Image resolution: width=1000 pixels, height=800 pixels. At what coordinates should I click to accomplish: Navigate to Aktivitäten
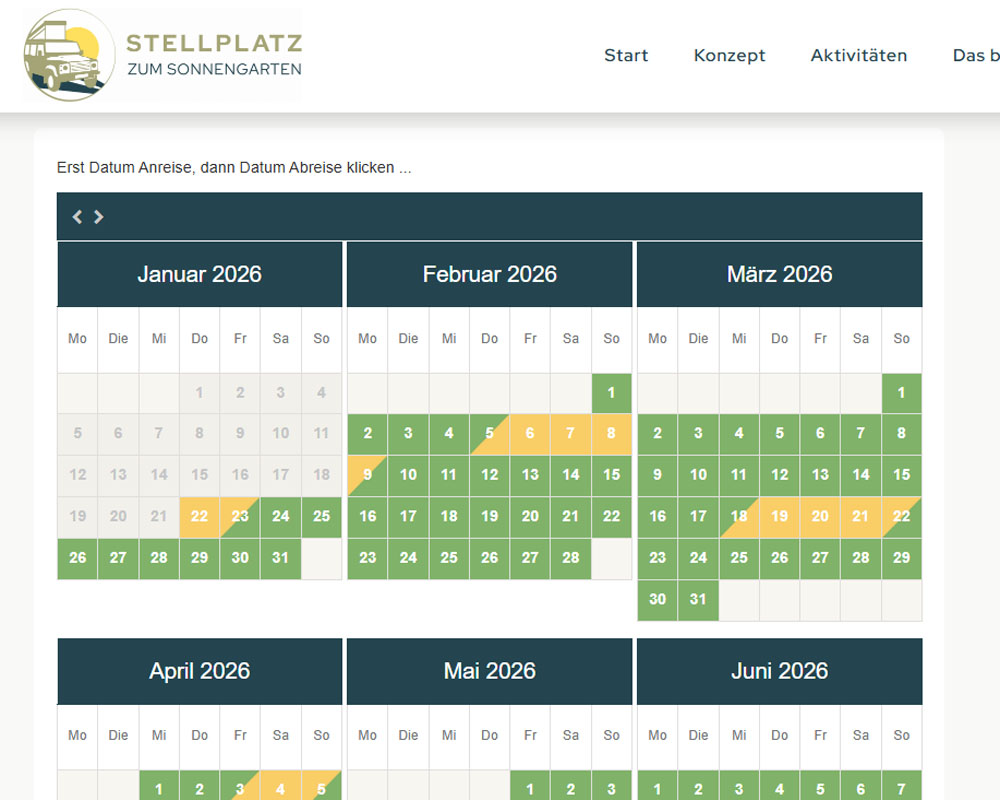[x=858, y=56]
